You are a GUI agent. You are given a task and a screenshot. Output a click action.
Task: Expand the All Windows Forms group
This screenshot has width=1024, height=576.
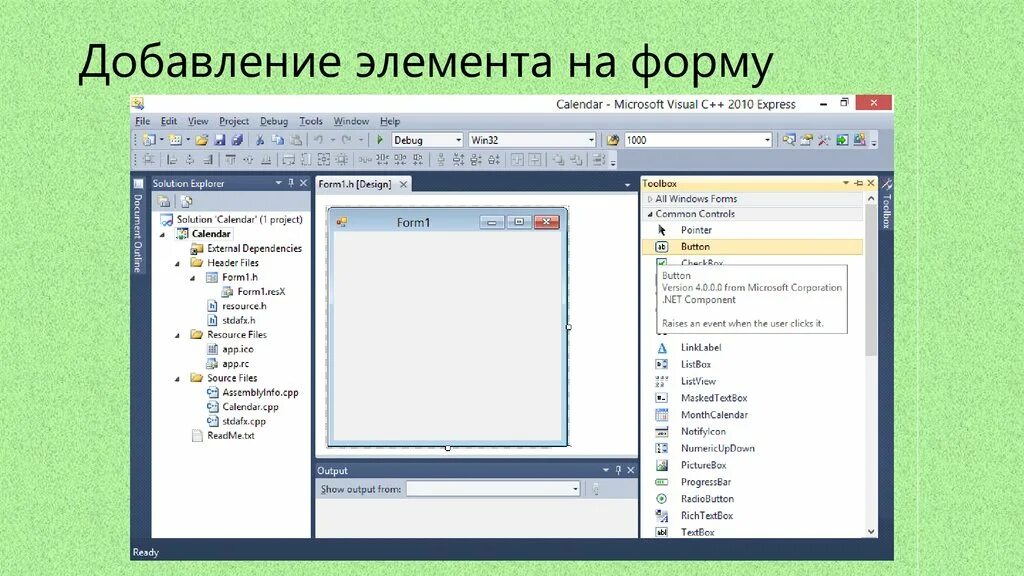[650, 199]
